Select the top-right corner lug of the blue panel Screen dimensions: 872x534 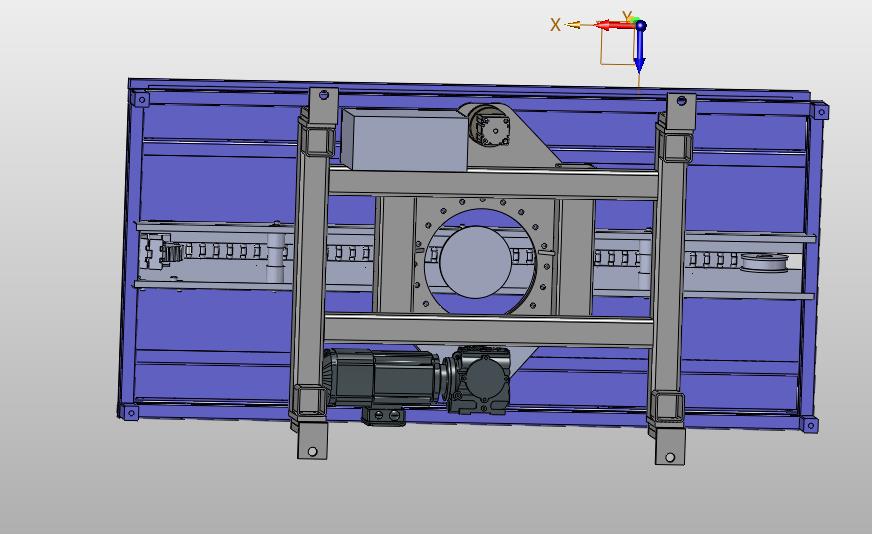tap(821, 111)
